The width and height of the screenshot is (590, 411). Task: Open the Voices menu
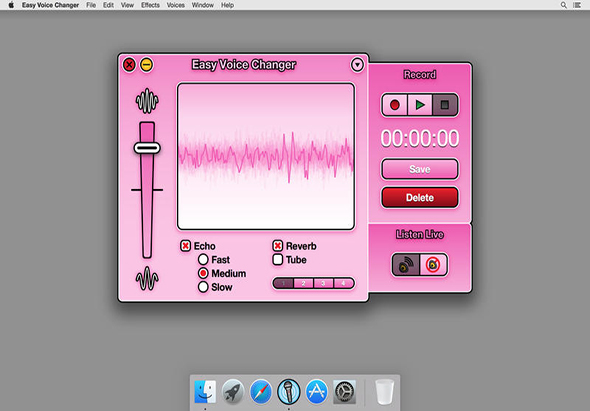point(176,5)
